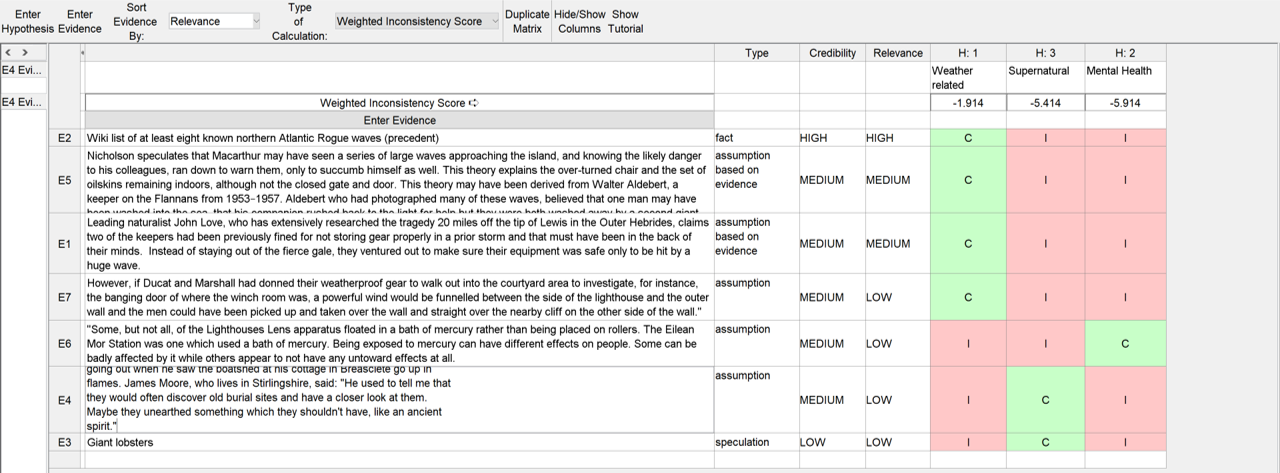Click the Relevance column header
The height and width of the screenshot is (473, 1280).
tap(897, 53)
